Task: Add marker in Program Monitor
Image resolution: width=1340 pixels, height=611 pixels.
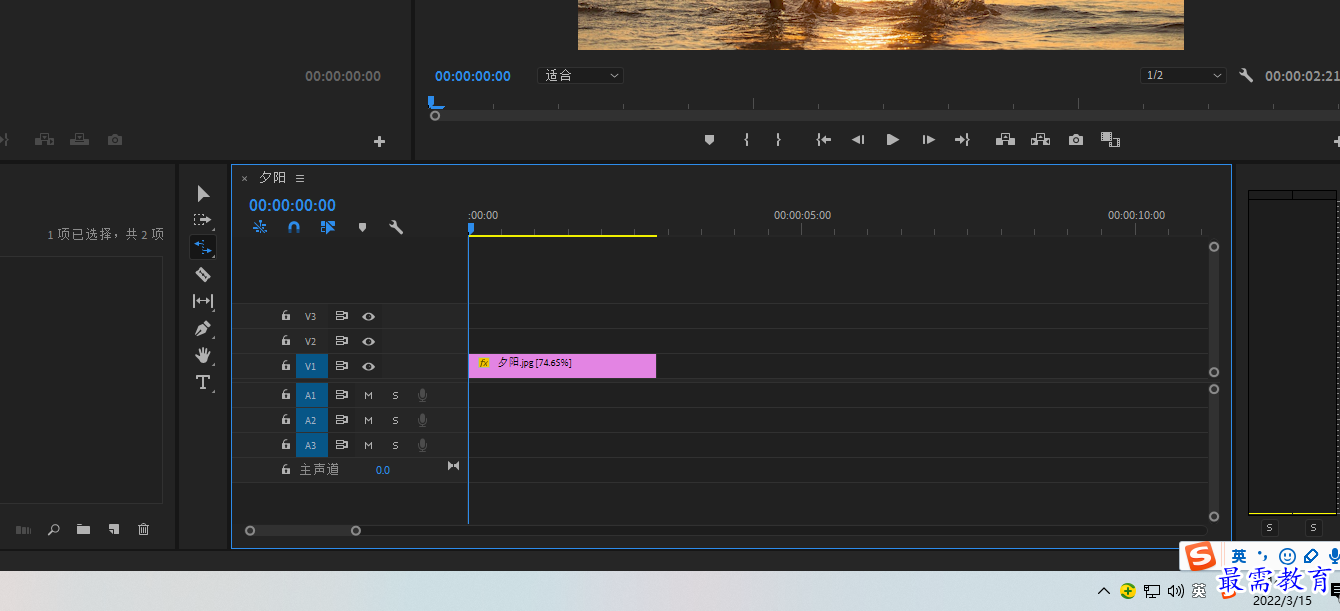Action: pos(709,140)
